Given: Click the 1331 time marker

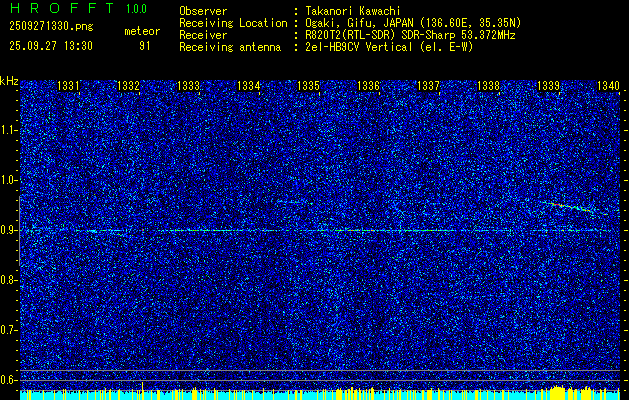Looking at the screenshot, I should coord(68,86).
